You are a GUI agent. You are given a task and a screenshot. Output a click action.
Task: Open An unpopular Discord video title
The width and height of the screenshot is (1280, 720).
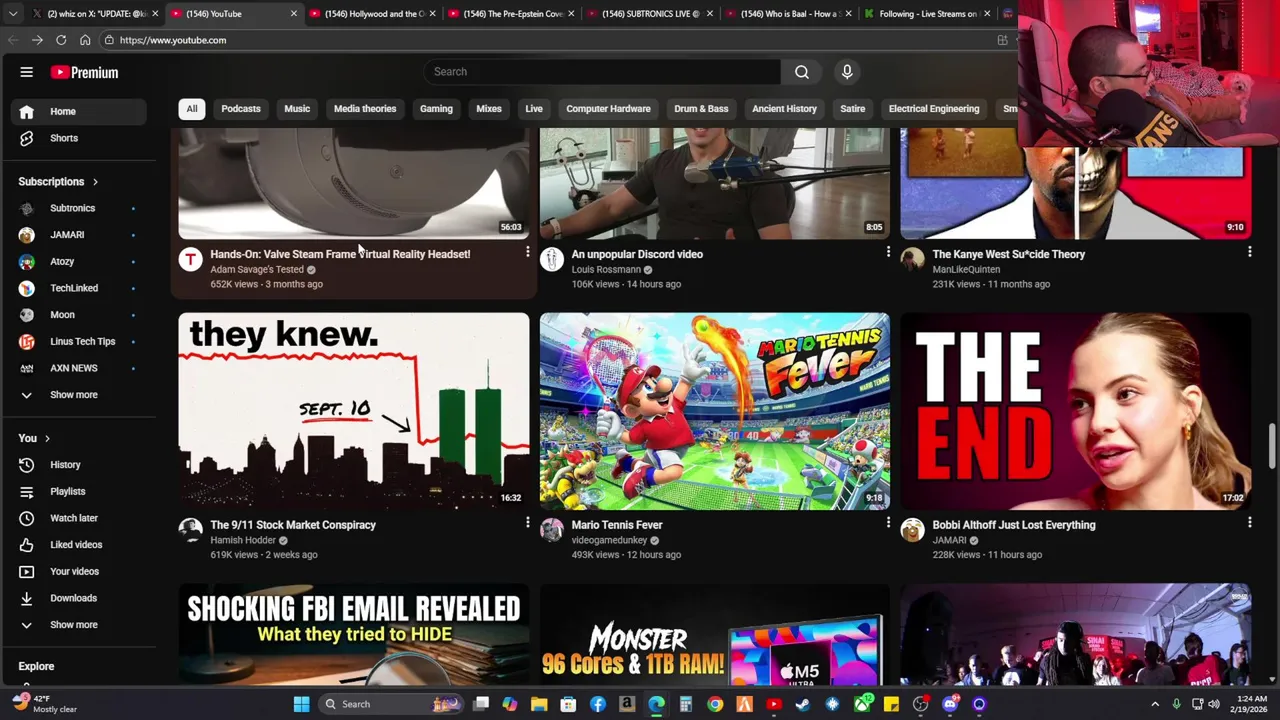pyautogui.click(x=637, y=254)
